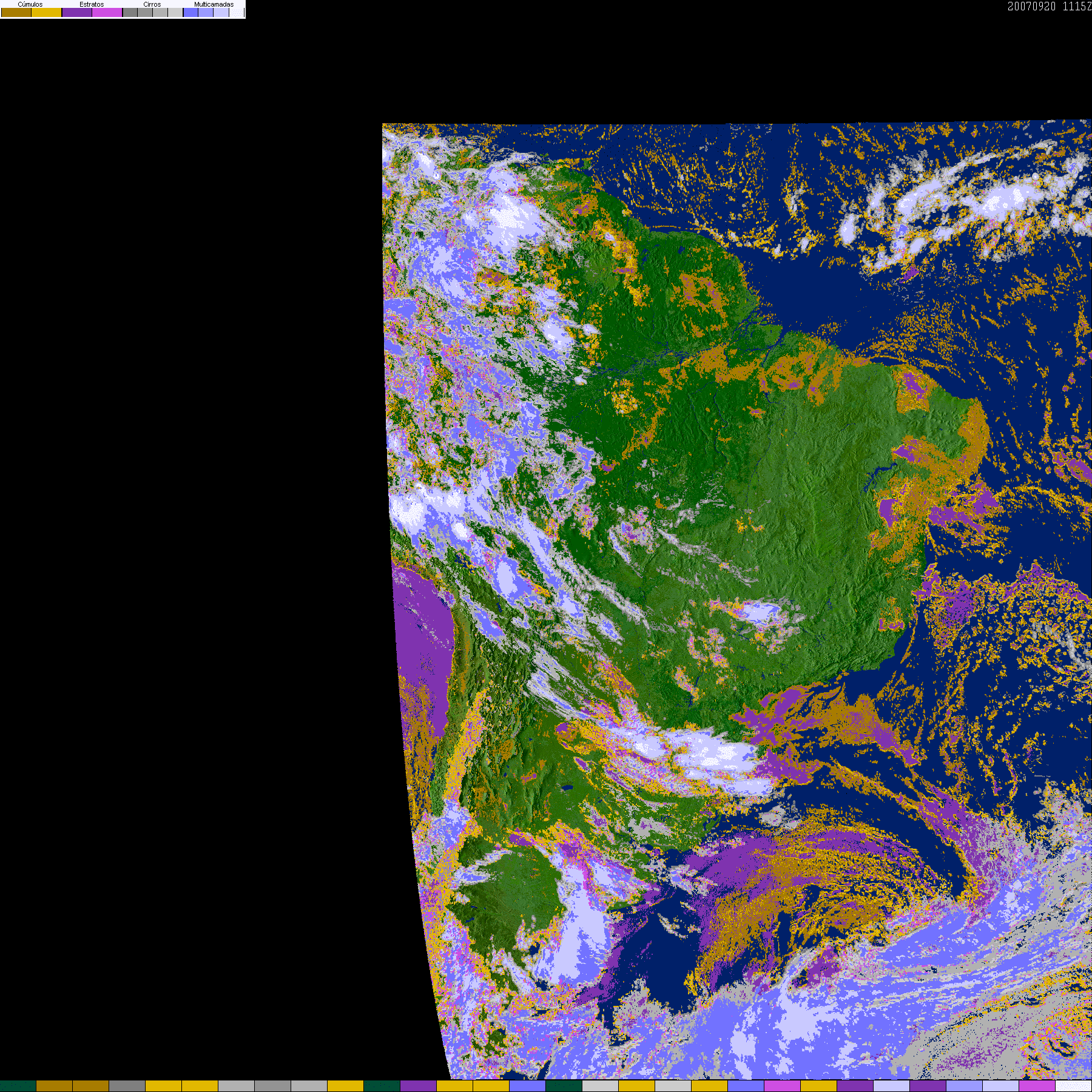Click the yellow Cúmulos legend swatch

(x=47, y=12)
